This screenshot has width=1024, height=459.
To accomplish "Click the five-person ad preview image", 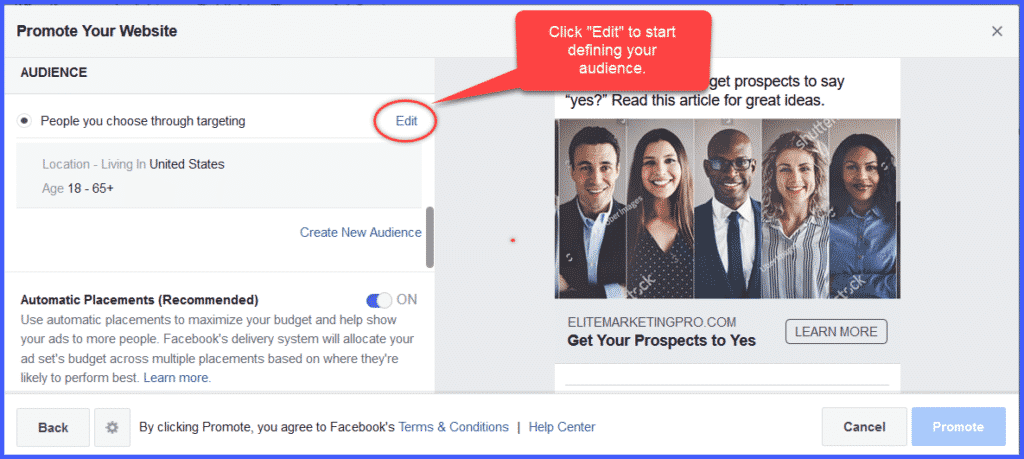I will tap(727, 208).
